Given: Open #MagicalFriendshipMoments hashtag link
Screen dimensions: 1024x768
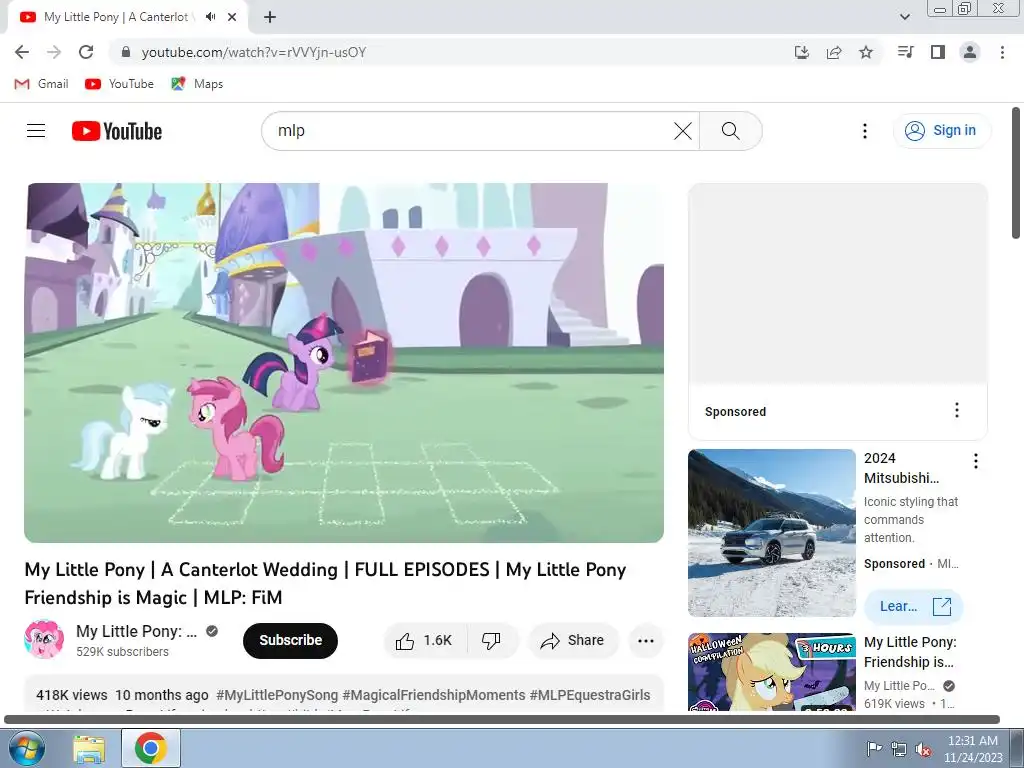Looking at the screenshot, I should coord(434,695).
